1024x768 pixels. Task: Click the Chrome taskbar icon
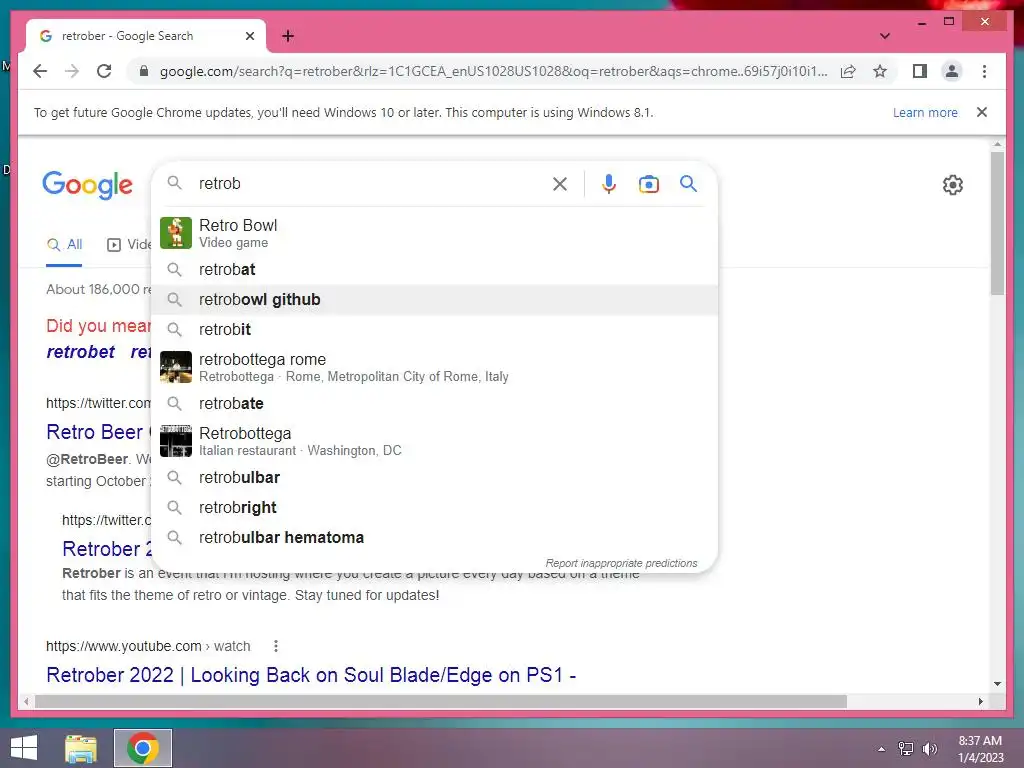[143, 748]
